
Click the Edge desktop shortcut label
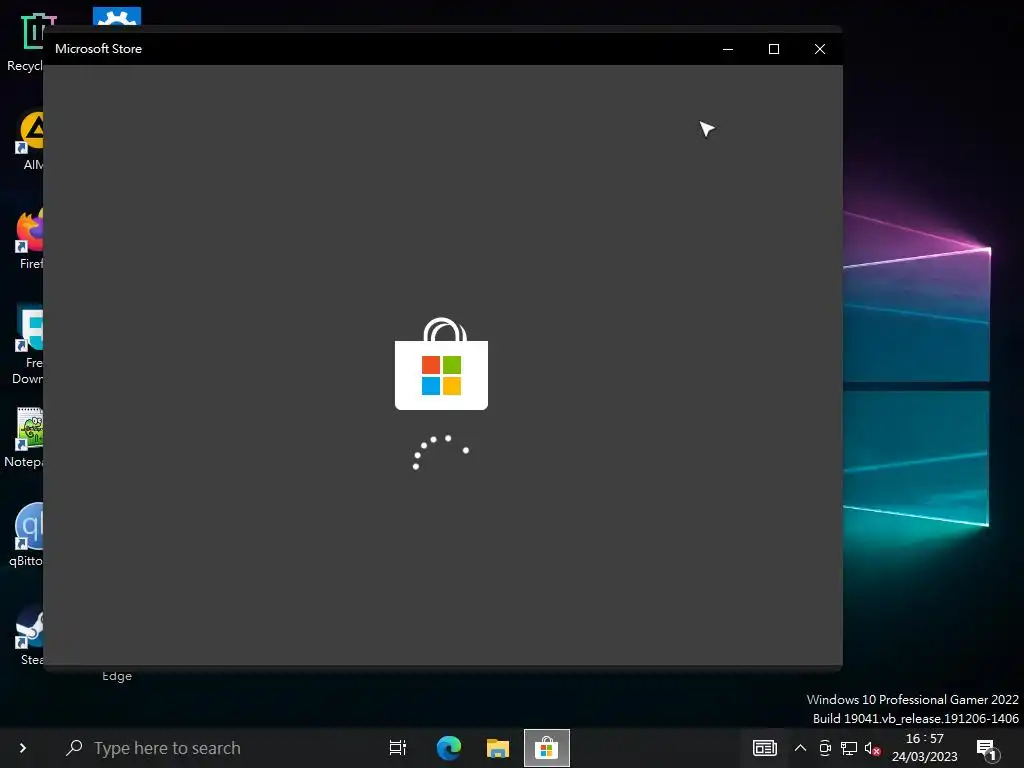coord(117,676)
